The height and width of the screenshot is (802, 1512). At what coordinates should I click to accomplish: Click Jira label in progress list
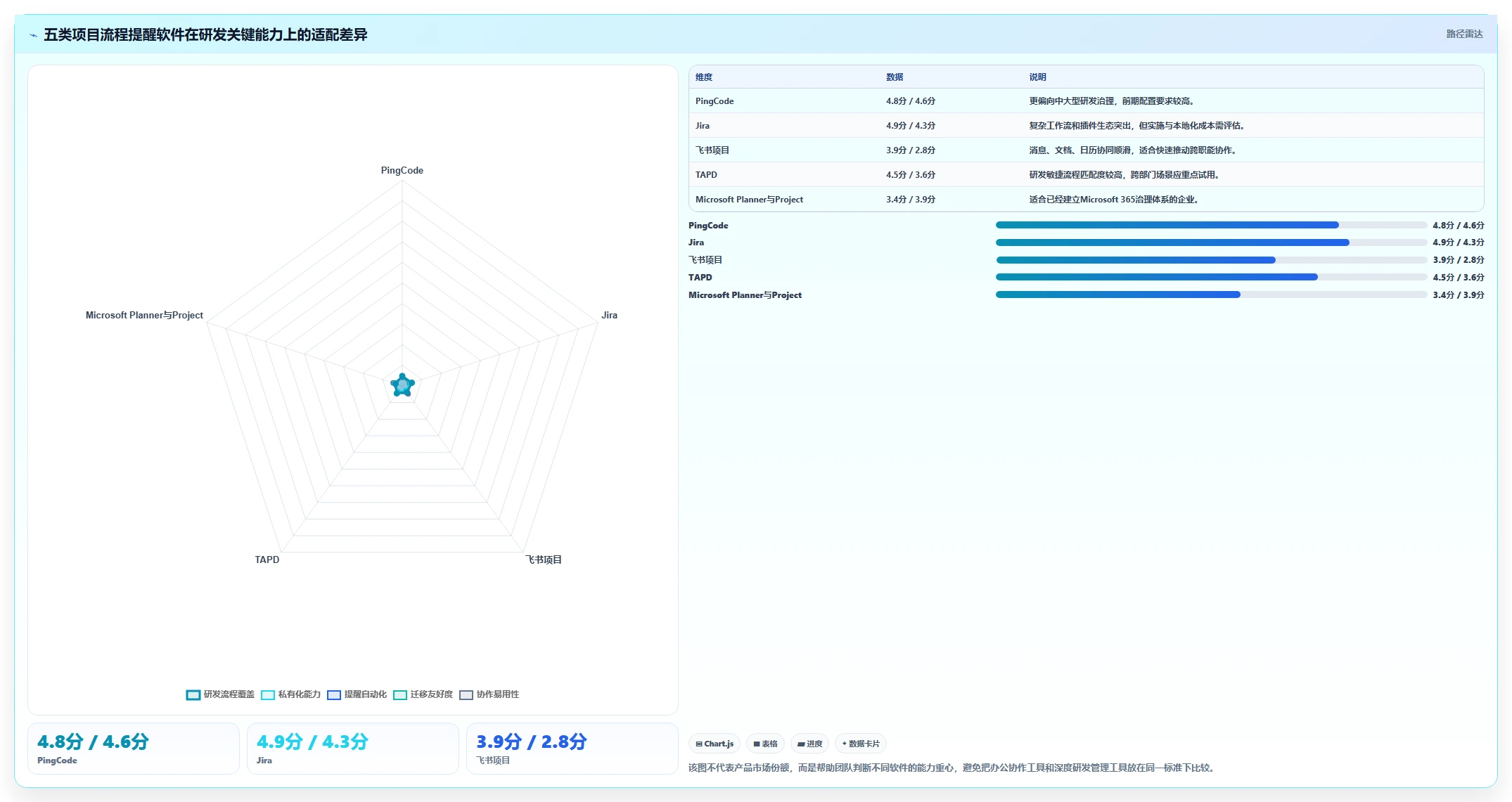coord(696,242)
